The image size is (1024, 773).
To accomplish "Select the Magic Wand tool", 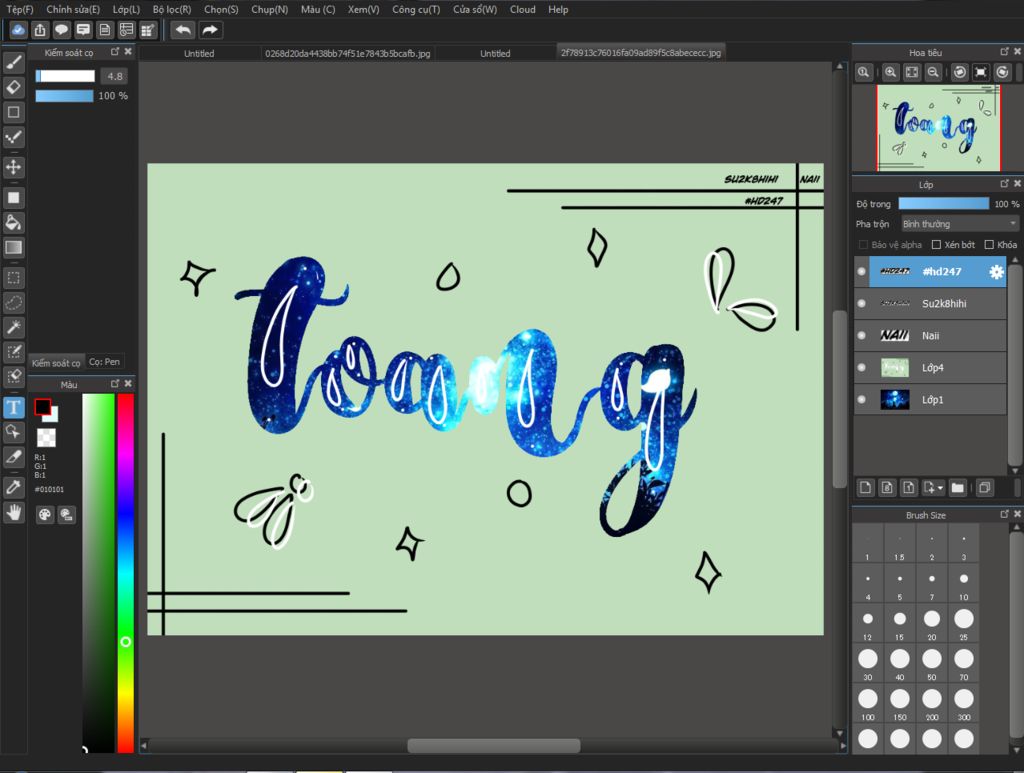I will tap(14, 327).
